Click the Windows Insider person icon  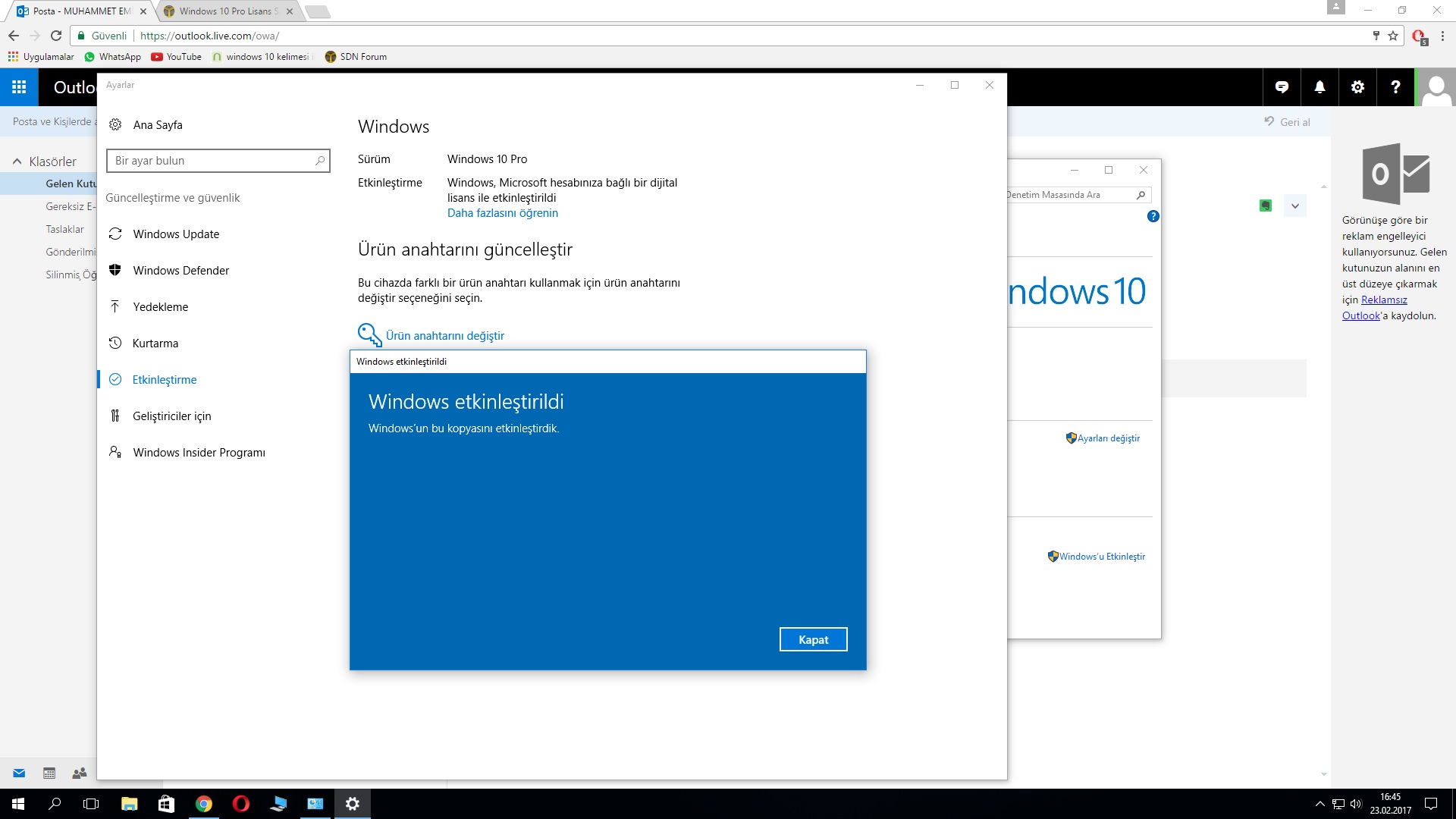click(x=115, y=452)
